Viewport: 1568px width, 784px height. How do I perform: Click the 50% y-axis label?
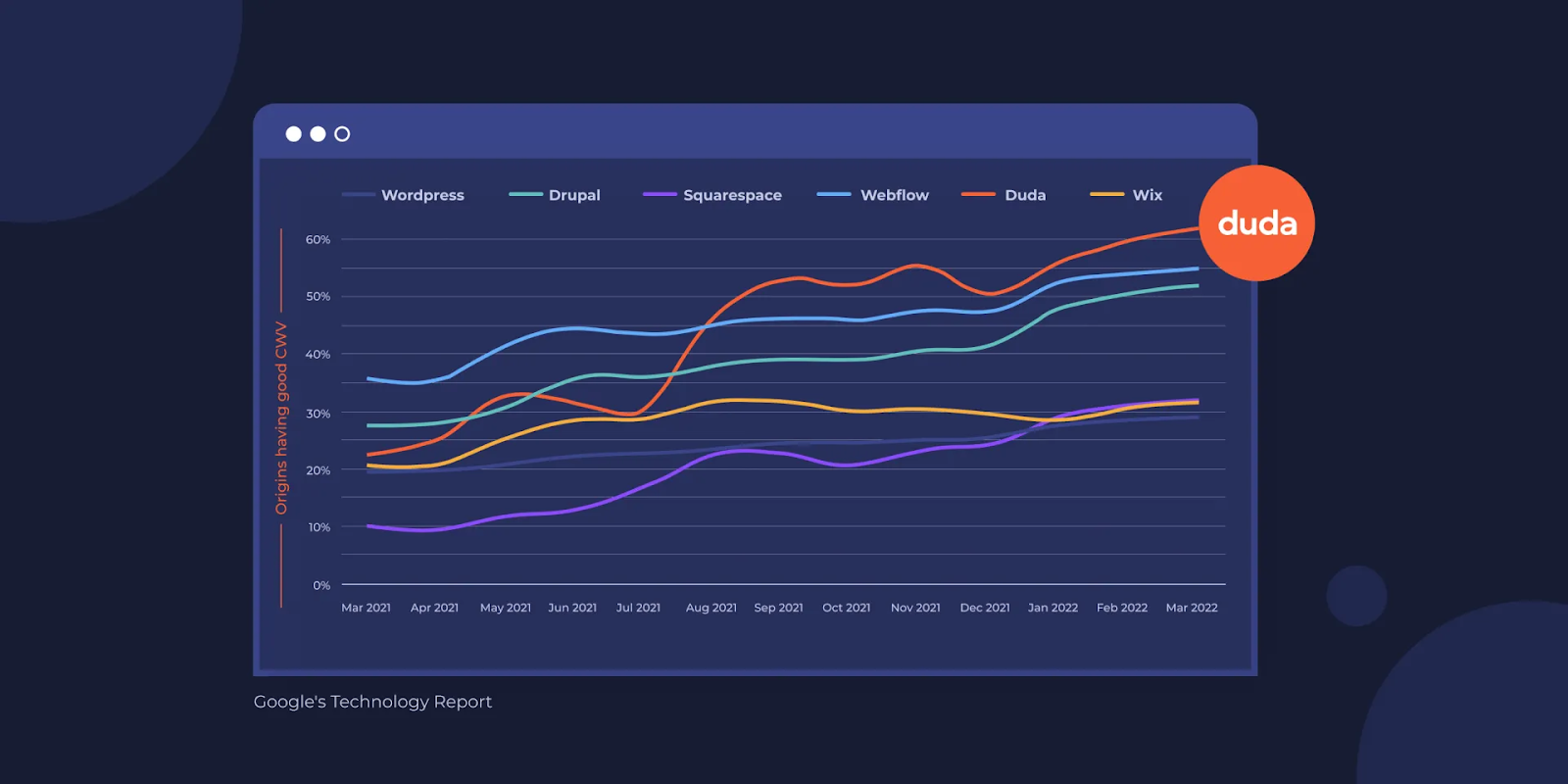pos(318,296)
